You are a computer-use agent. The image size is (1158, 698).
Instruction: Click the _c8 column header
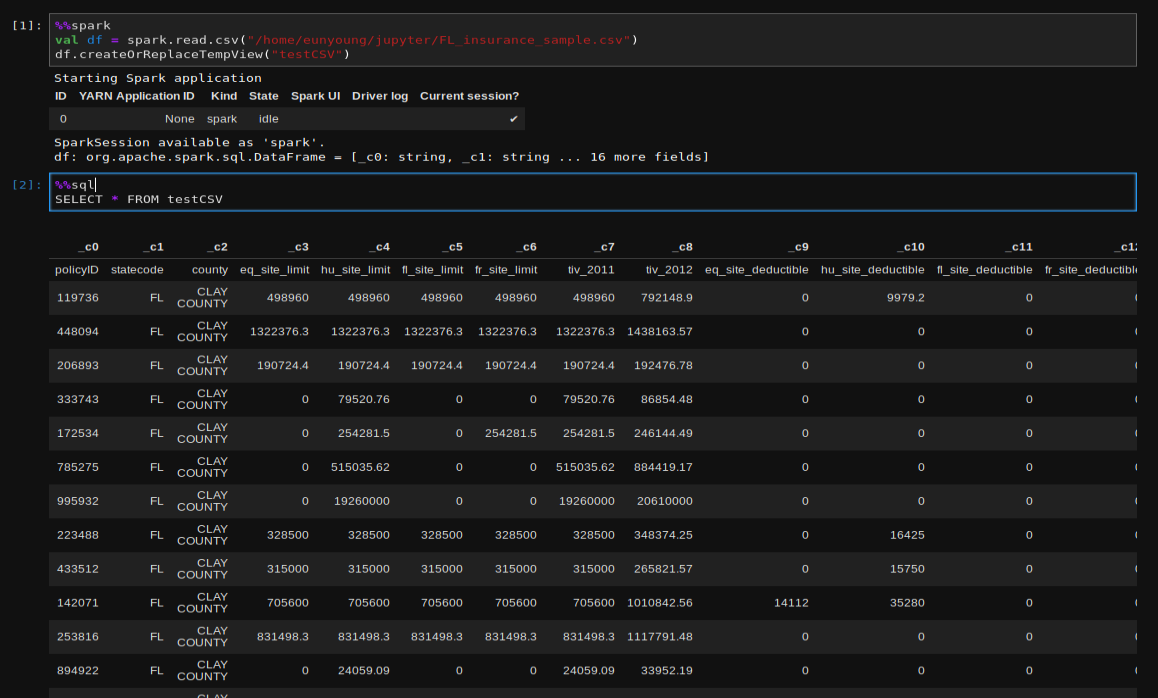click(682, 247)
